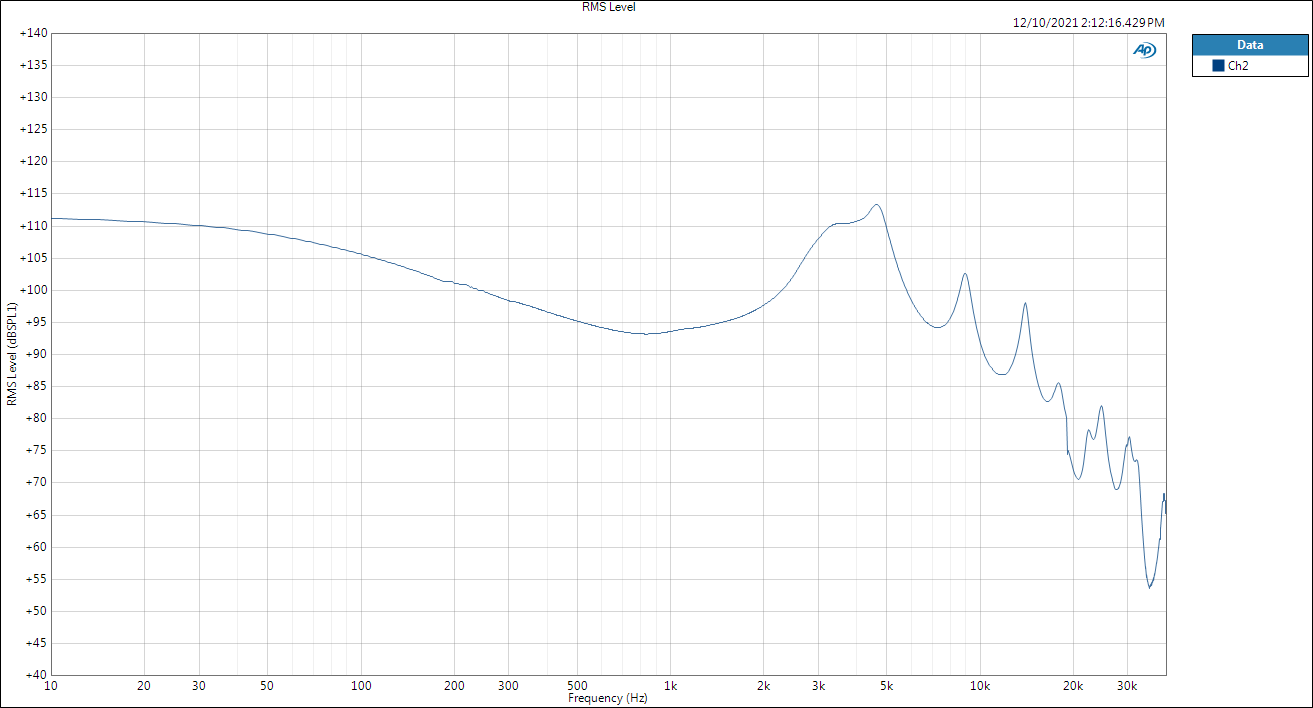
Task: Click the 20k x-axis label
Action: pyautogui.click(x=1073, y=686)
